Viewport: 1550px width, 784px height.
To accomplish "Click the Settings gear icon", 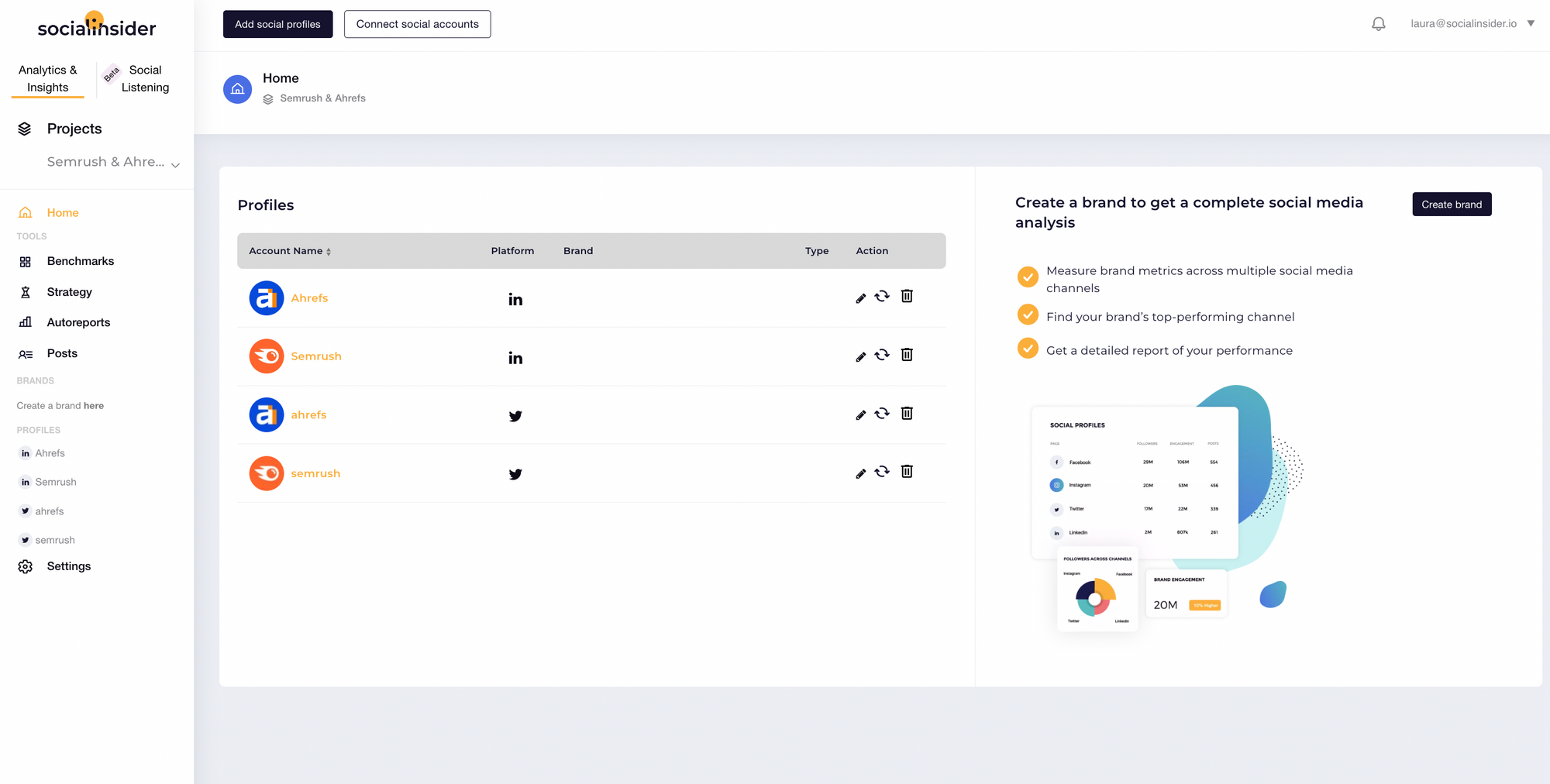I will [x=26, y=566].
